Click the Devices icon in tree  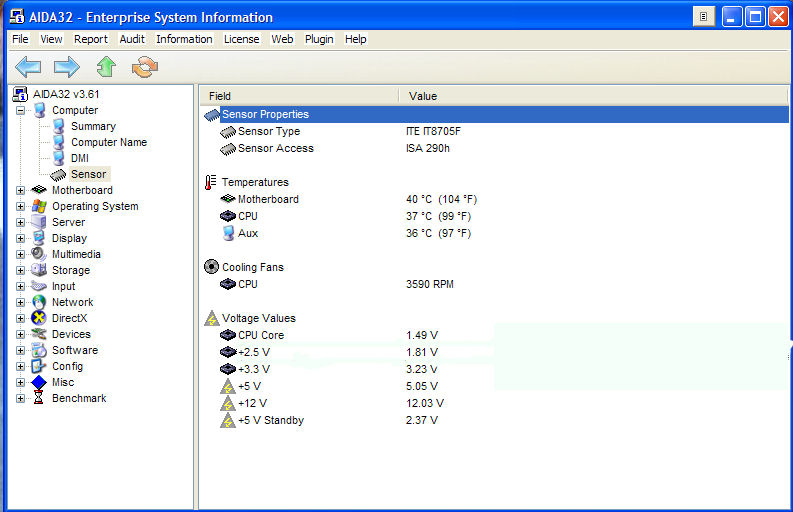click(x=39, y=334)
